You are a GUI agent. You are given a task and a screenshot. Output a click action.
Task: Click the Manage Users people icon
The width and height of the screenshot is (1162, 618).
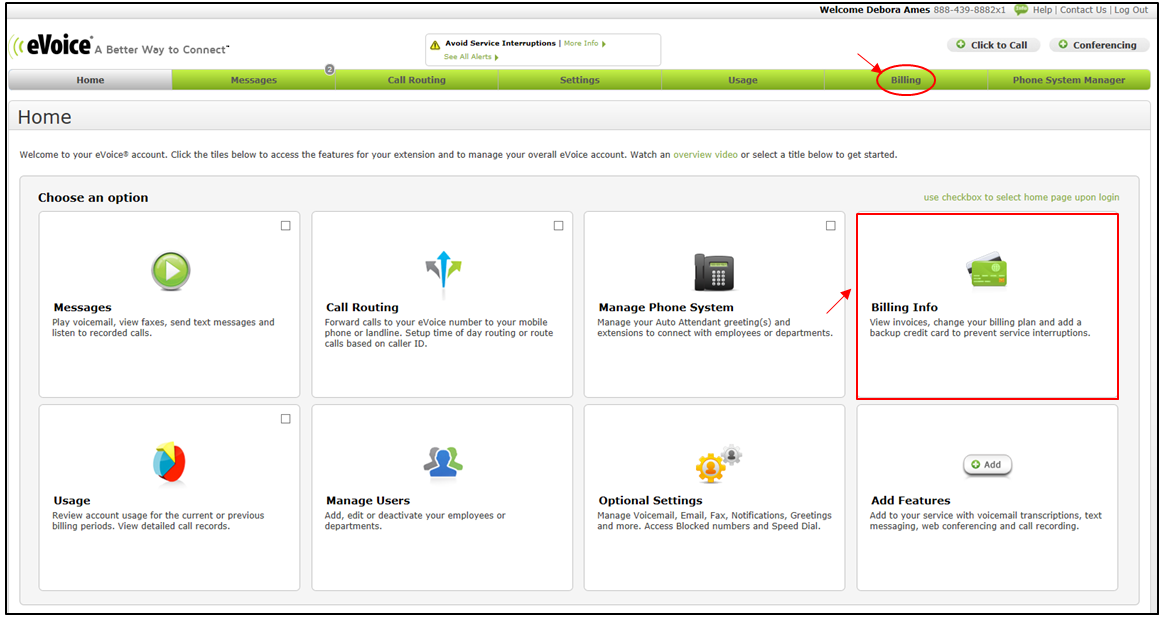coord(443,461)
